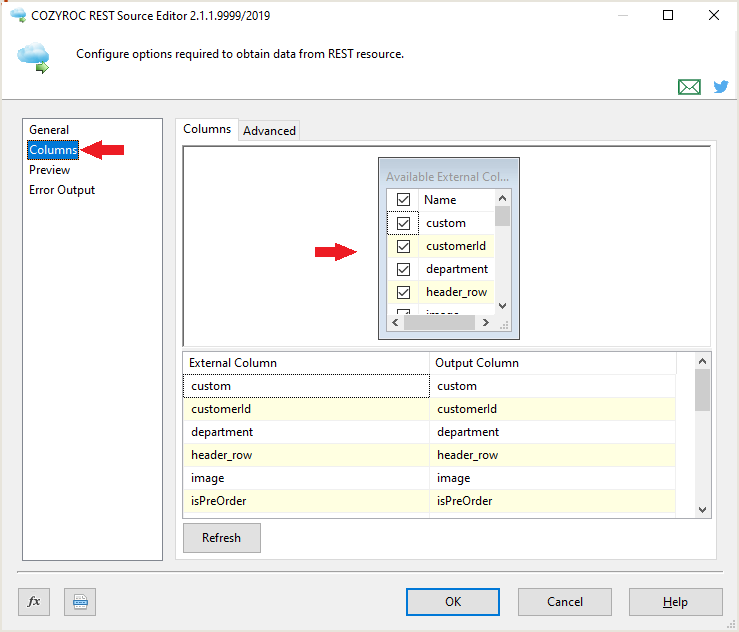
Task: Select the custom External Column cell
Action: point(306,386)
